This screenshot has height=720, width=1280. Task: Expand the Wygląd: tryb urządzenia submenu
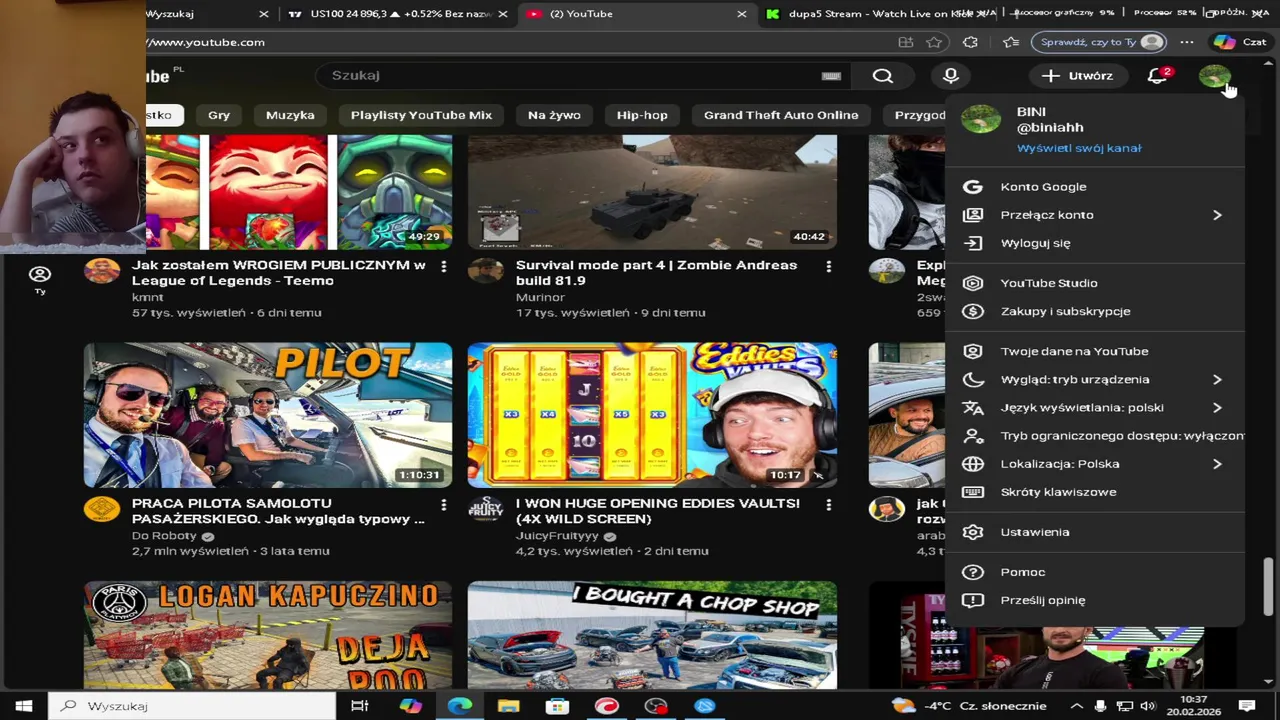click(x=1217, y=380)
